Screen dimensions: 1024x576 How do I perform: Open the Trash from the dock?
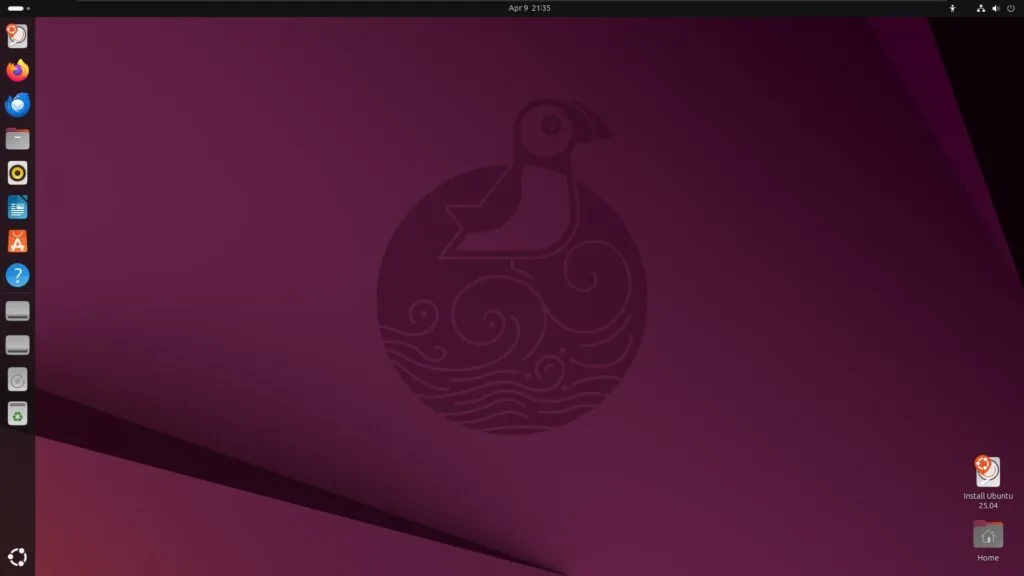(x=18, y=413)
